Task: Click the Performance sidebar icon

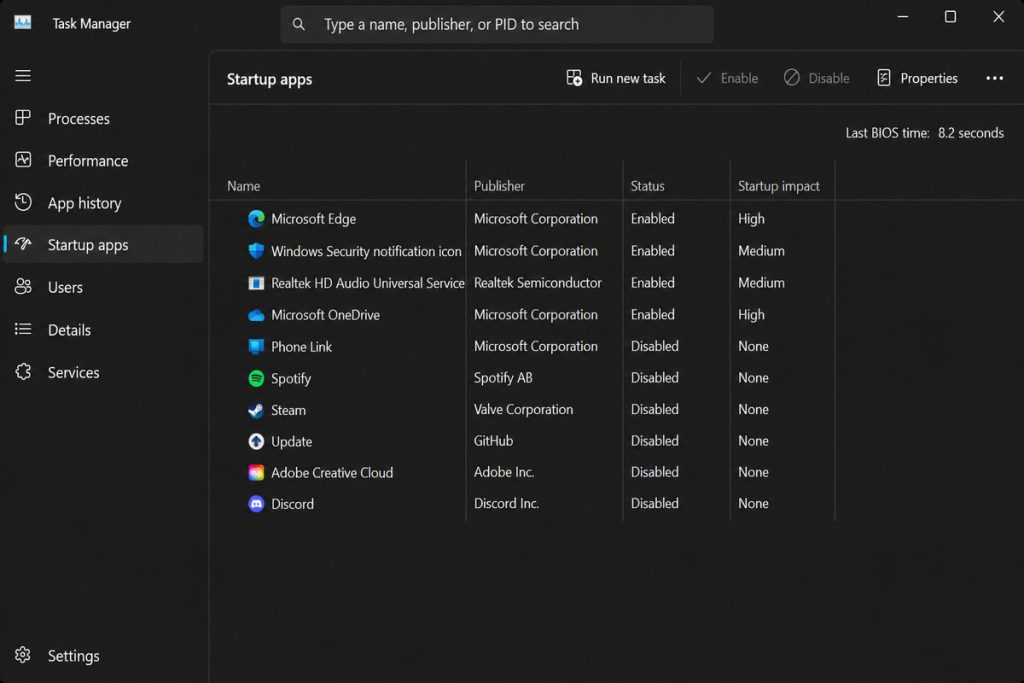Action: click(x=23, y=160)
